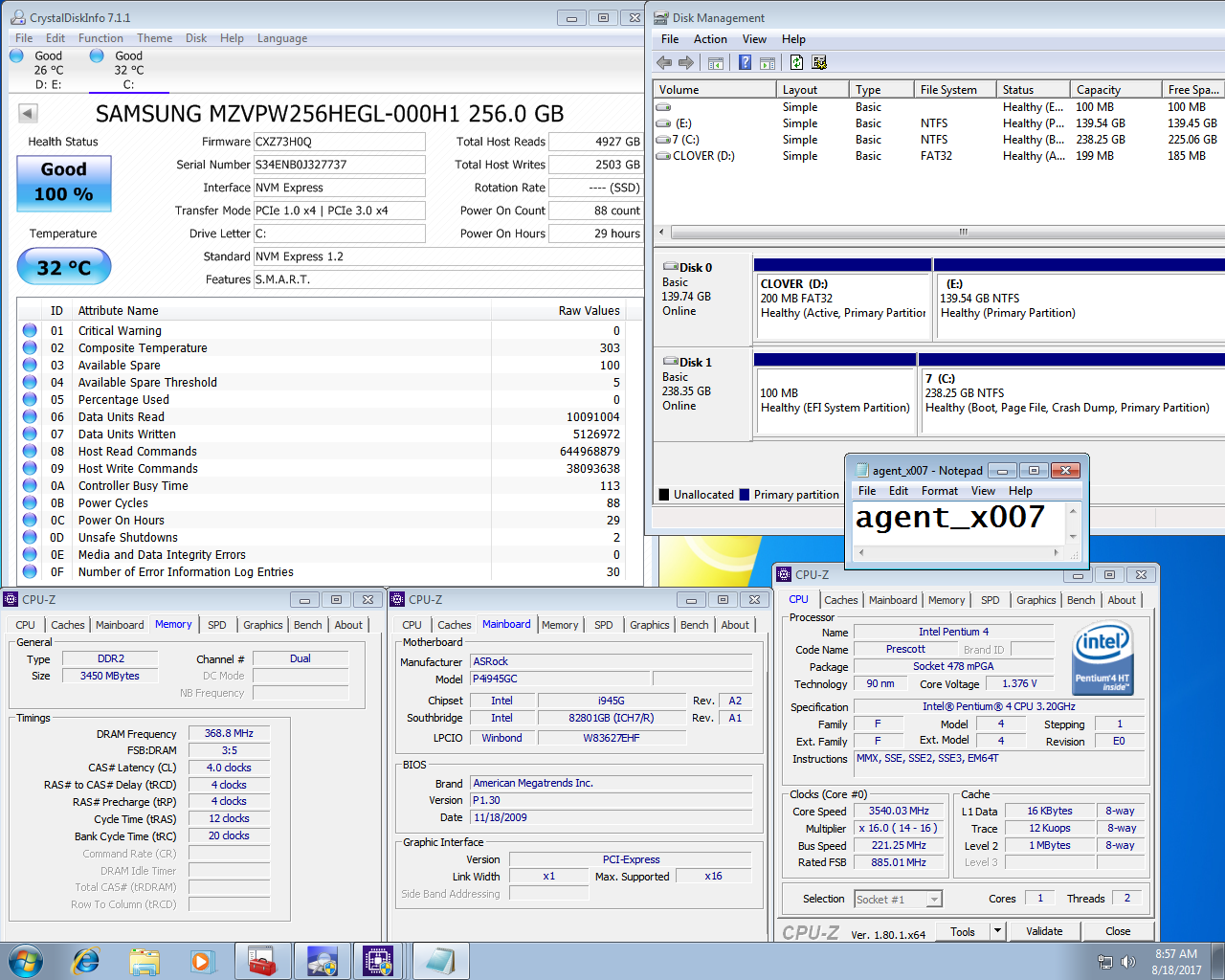Viewport: 1225px width, 980px height.
Task: Open Windows Media Player taskbar icon
Action: [202, 961]
